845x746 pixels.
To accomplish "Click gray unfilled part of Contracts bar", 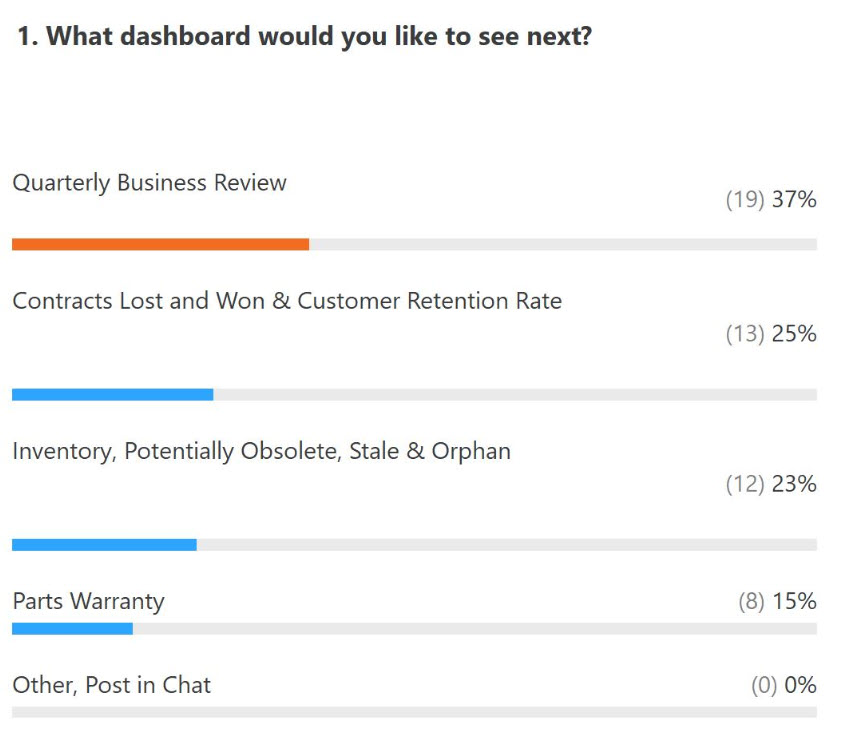I will tap(515, 395).
